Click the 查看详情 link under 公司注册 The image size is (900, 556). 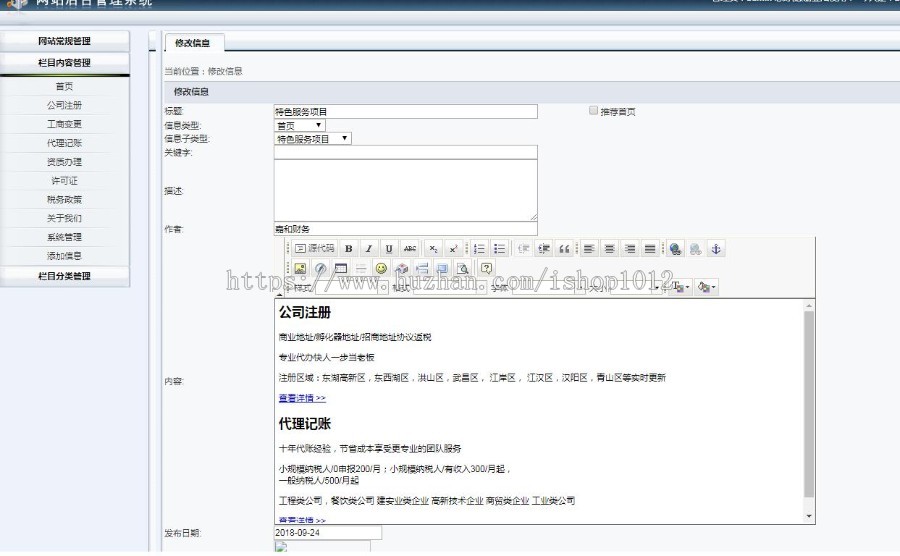click(x=302, y=398)
